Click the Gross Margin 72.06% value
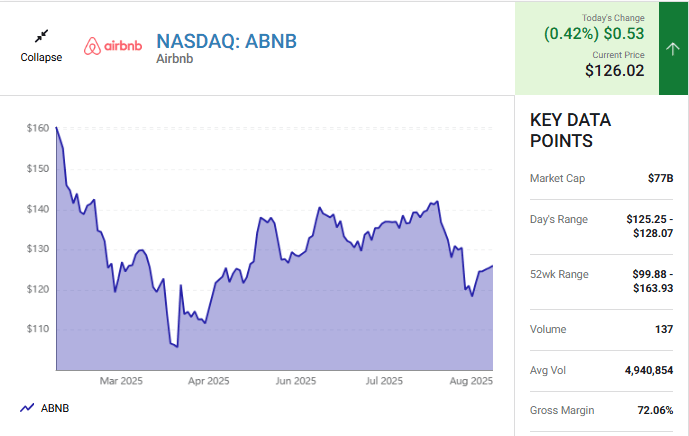689x436 pixels. point(652,411)
